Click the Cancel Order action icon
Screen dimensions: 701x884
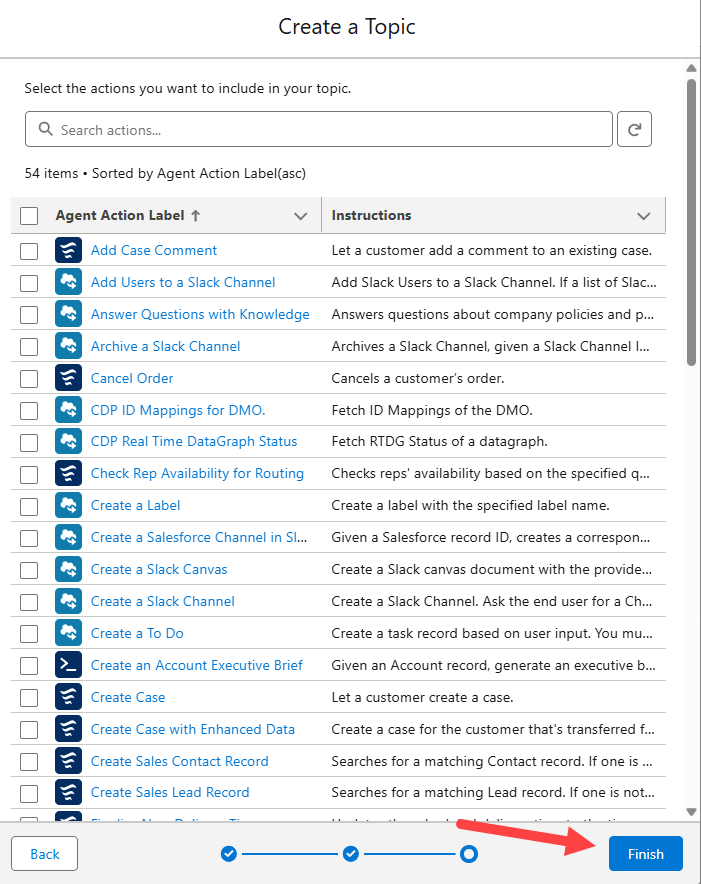click(68, 378)
